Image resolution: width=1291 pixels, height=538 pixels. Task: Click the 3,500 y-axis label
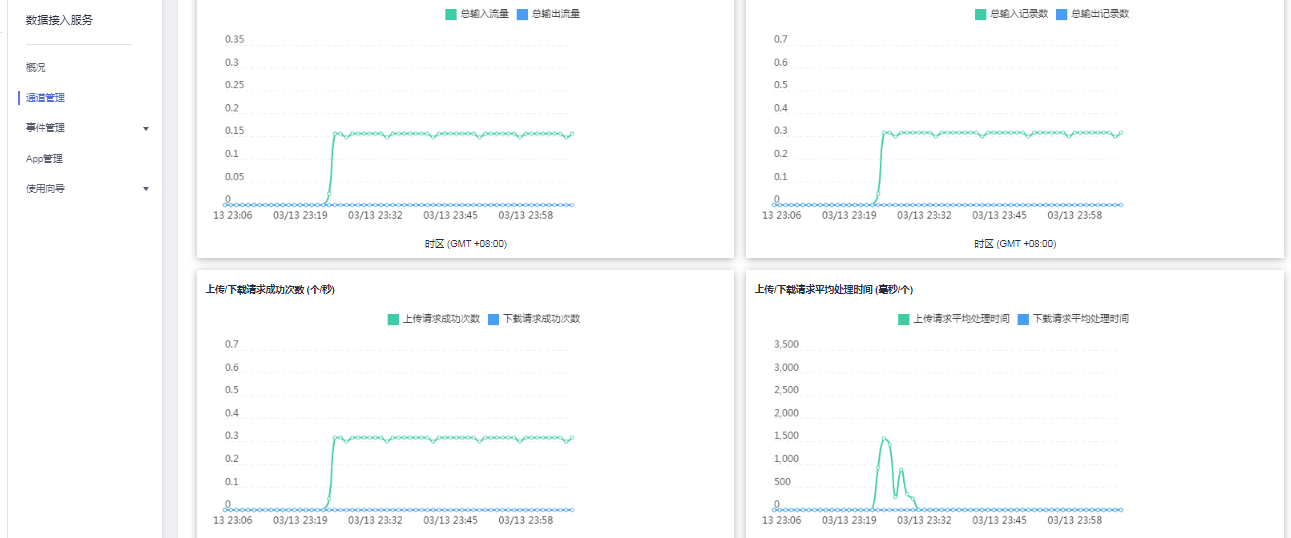click(786, 345)
